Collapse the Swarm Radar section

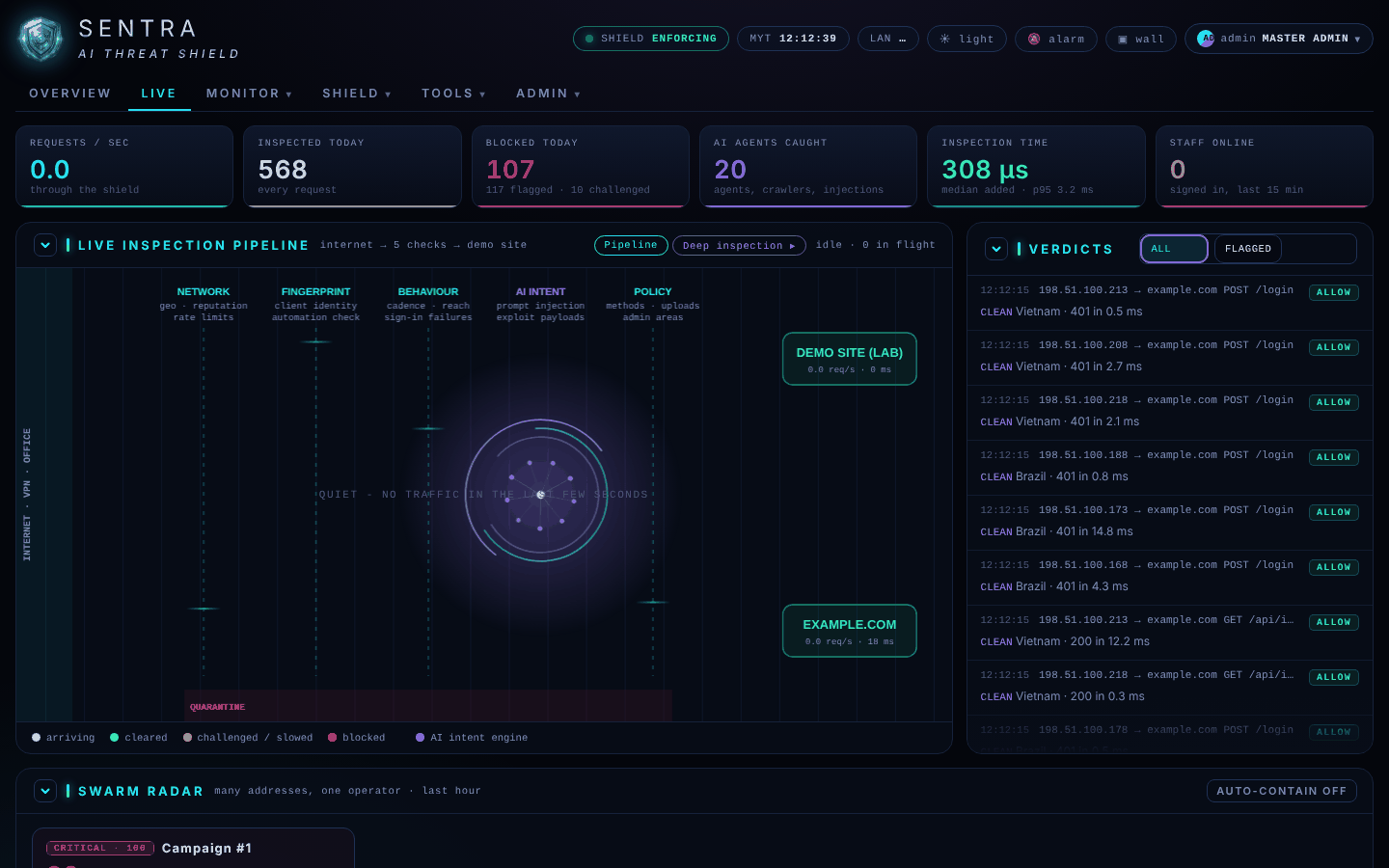45,791
